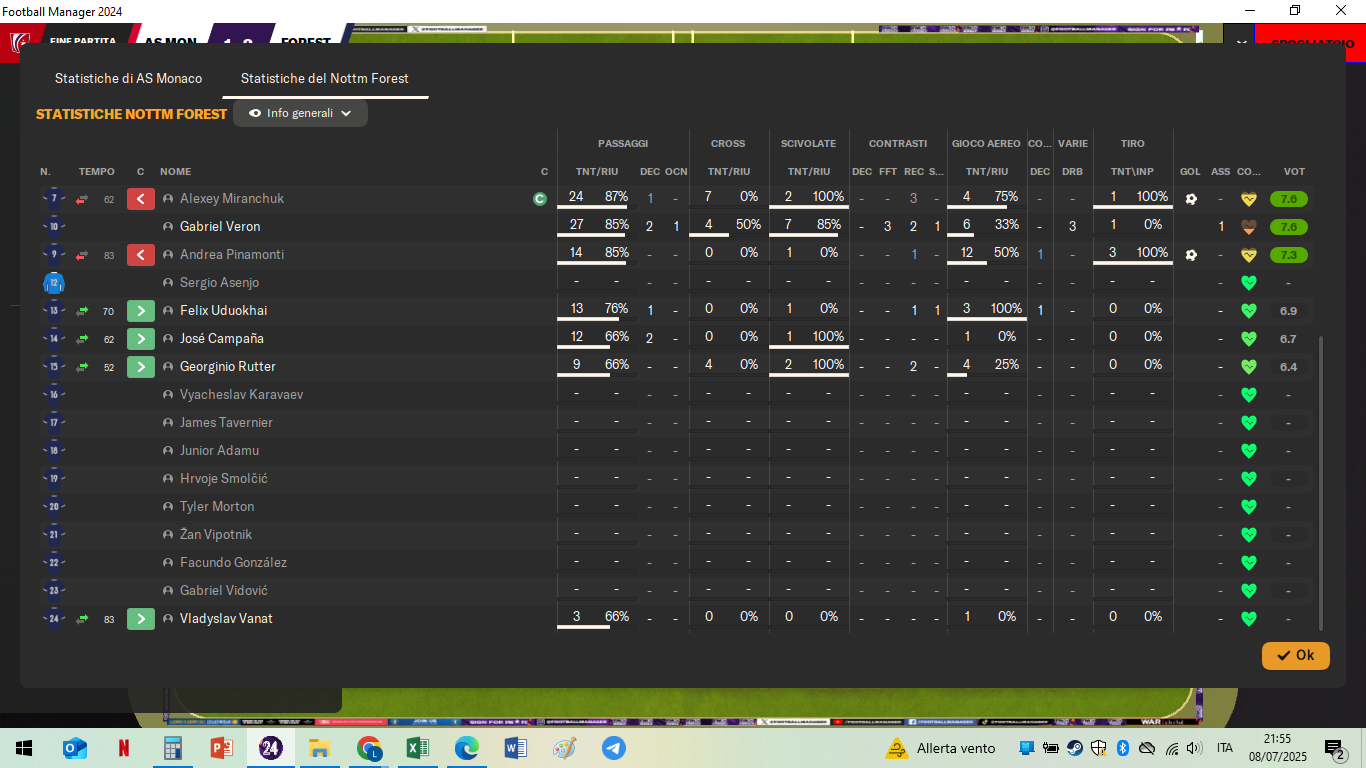Viewport: 1366px width, 768px height.
Task: Click the goal ball icon for Alexey Miranchuk
Action: click(1190, 199)
